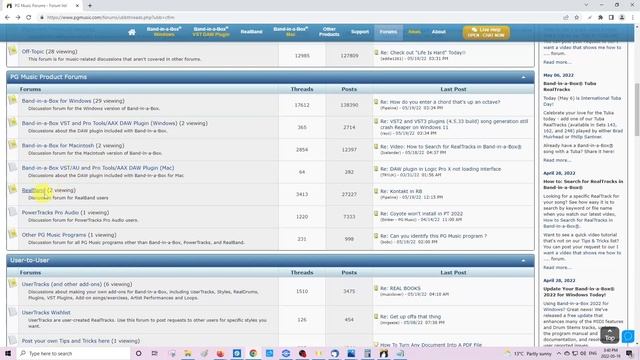Collapse the PG Music Product Forums section
640x360 pixels.
point(524,77)
